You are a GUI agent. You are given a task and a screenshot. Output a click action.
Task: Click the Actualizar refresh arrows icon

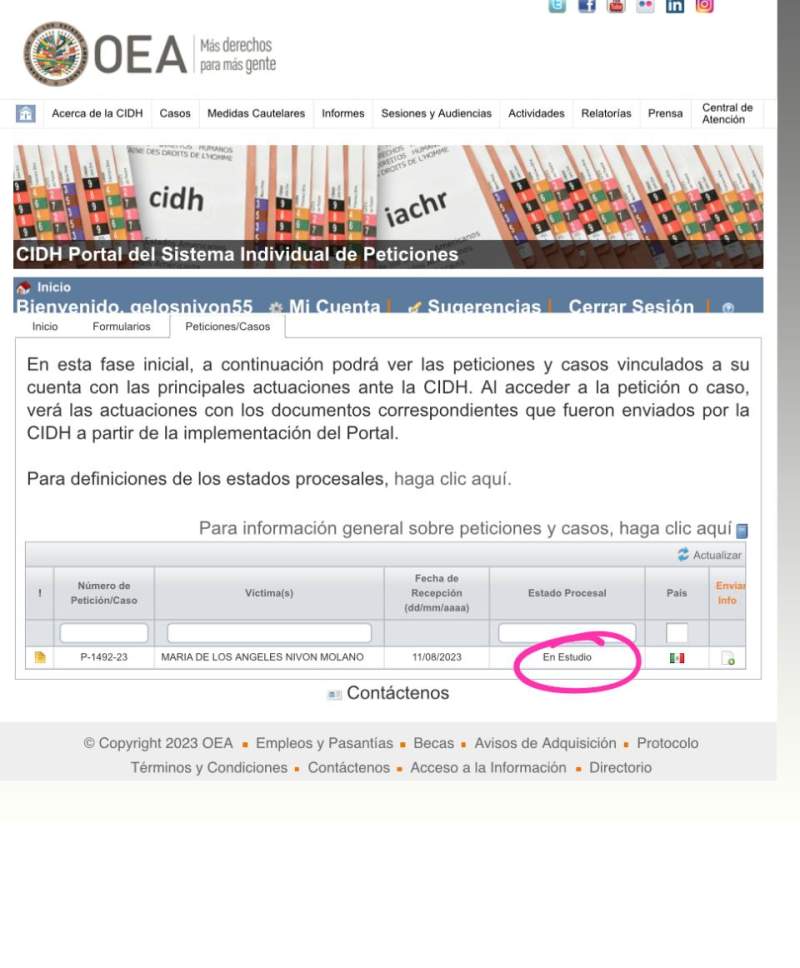[x=683, y=554]
